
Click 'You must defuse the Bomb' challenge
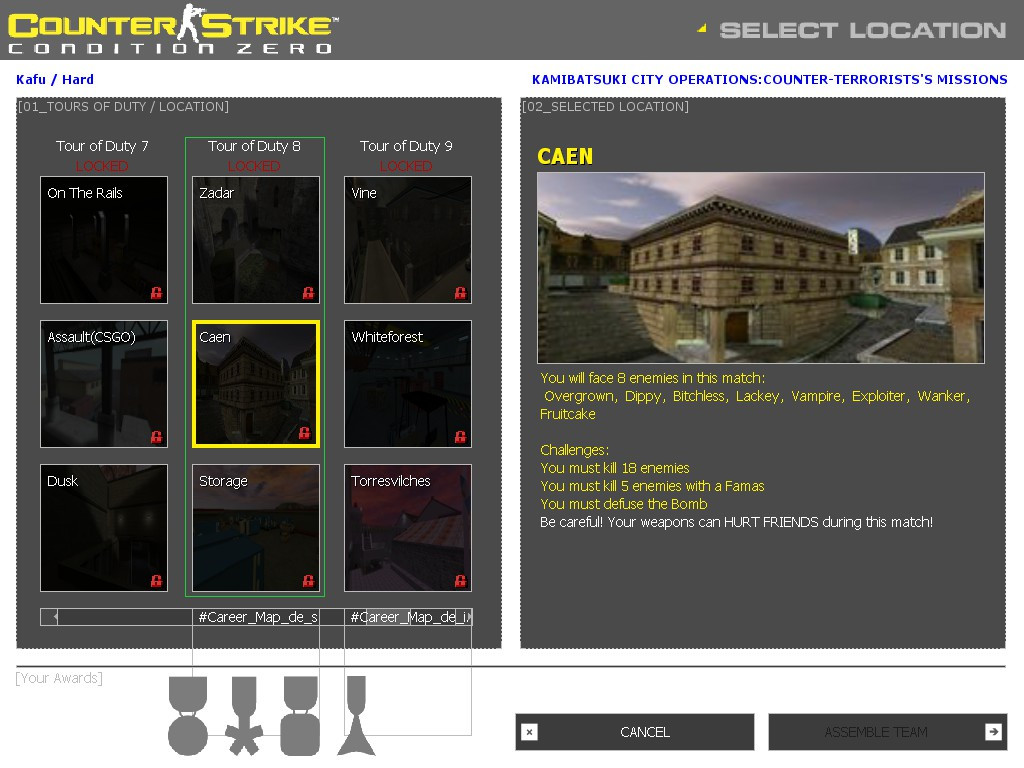point(624,504)
